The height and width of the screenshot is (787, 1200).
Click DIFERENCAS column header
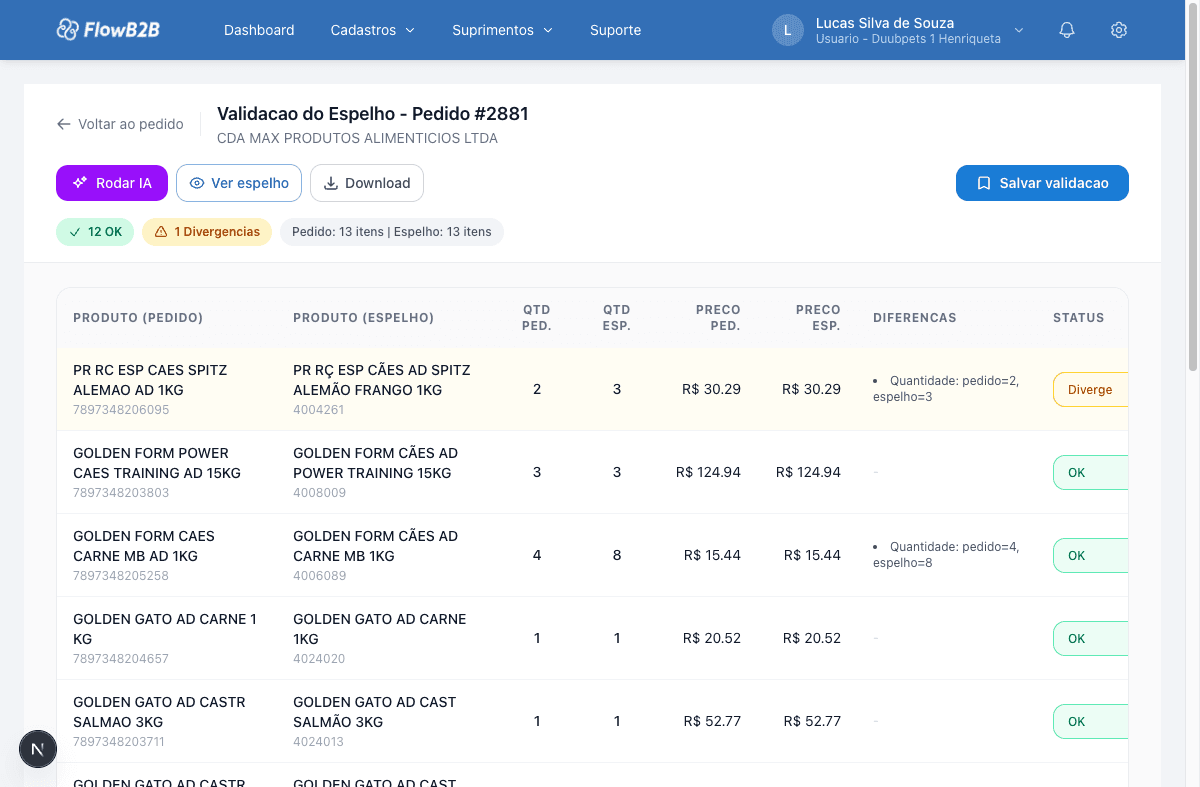[x=915, y=318]
